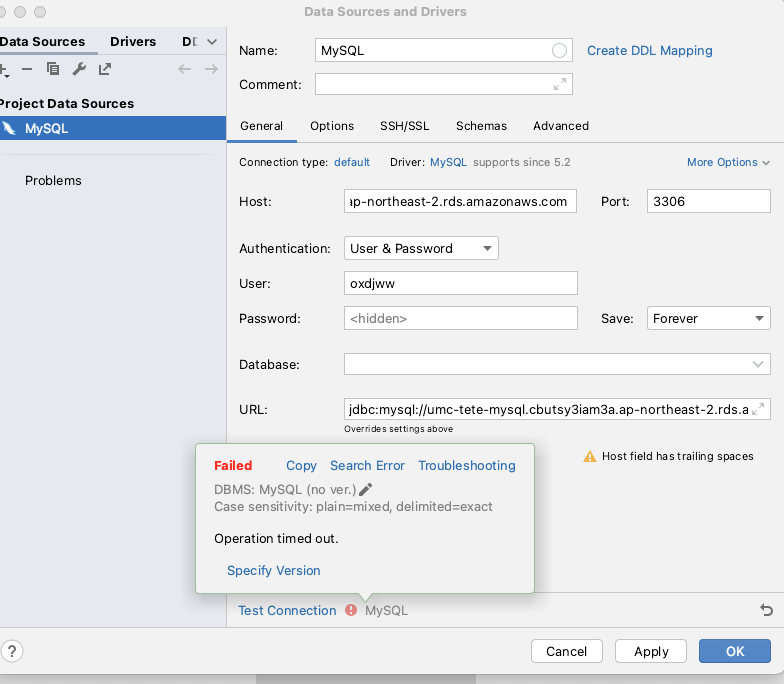Go forward with the right arrow icon
The width and height of the screenshot is (784, 684).
pyautogui.click(x=211, y=69)
